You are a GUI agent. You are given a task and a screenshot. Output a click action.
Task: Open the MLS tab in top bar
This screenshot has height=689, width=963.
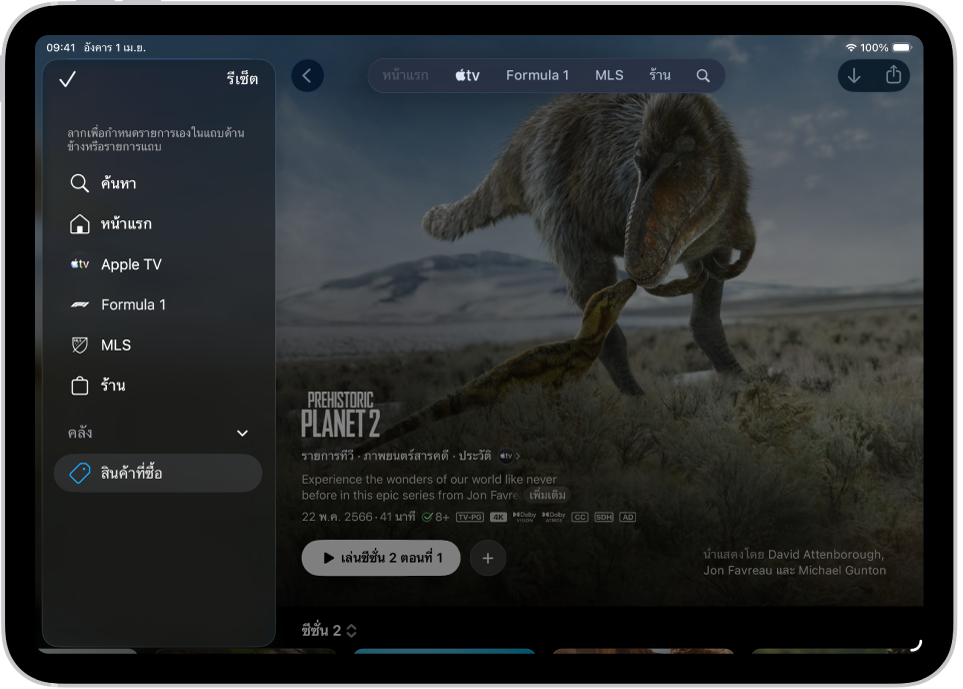609,76
